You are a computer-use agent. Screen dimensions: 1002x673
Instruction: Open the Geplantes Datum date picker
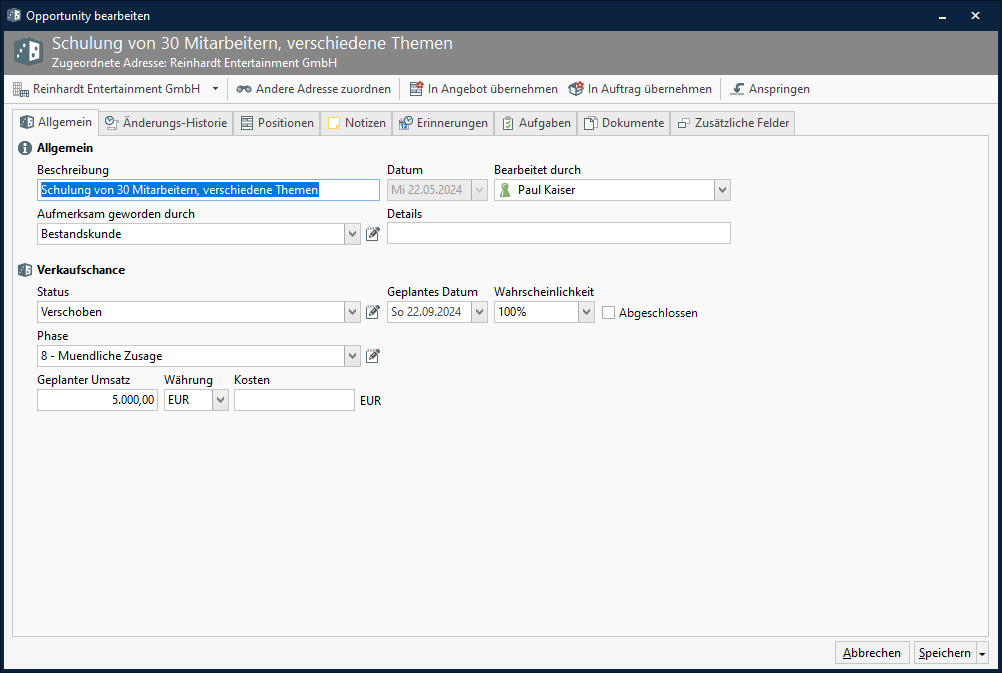coord(479,312)
